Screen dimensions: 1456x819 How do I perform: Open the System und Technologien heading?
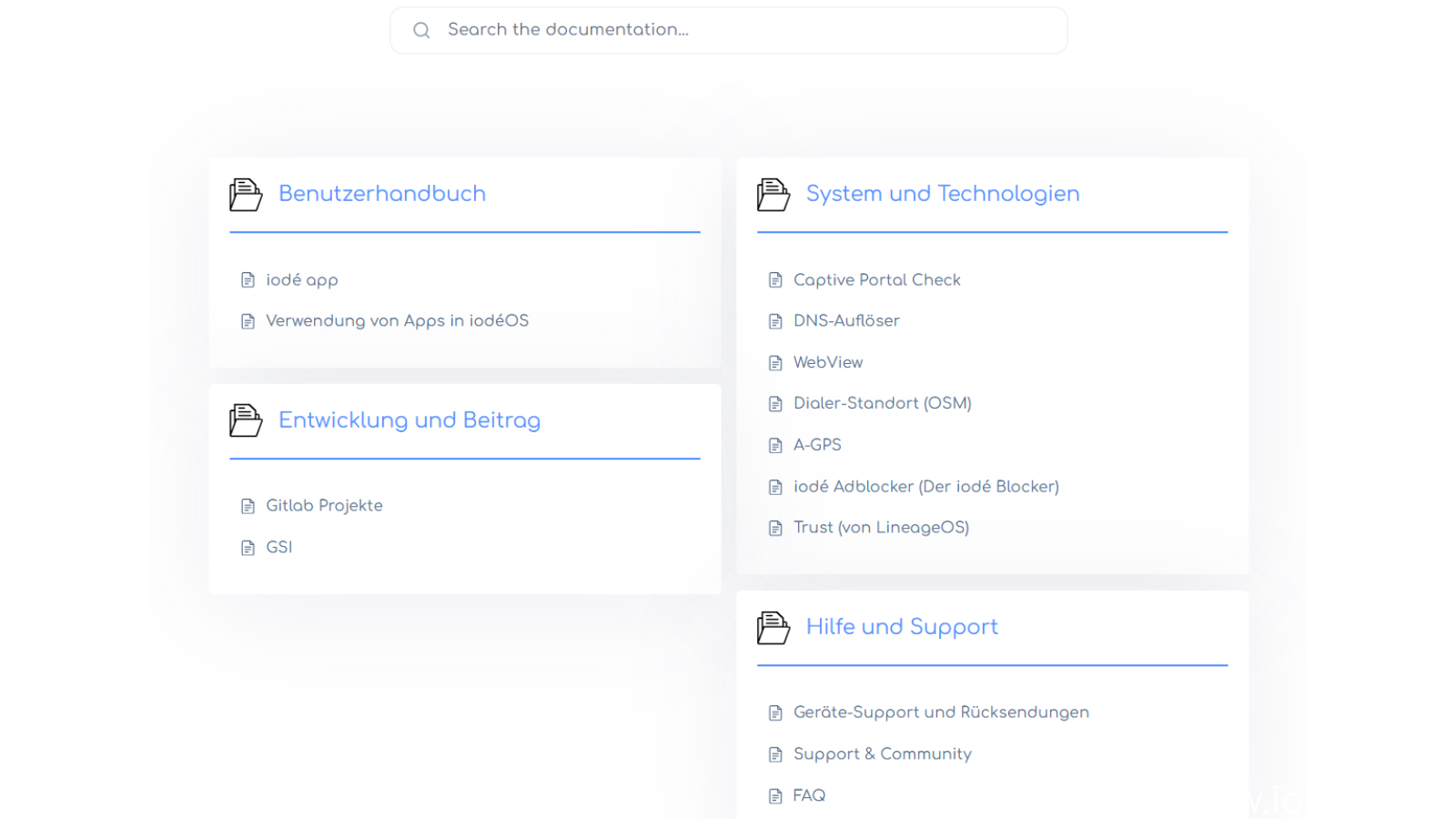coord(943,194)
